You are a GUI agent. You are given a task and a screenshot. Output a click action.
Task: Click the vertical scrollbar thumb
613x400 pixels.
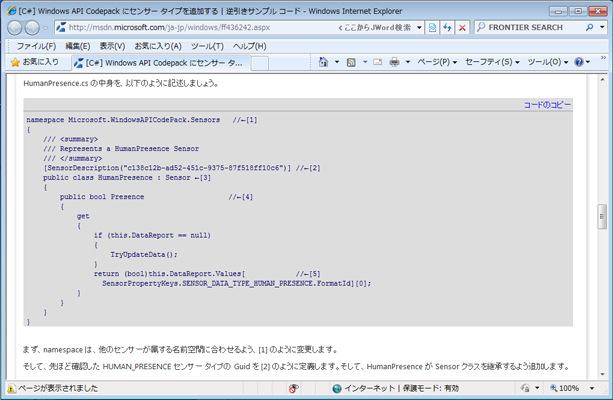tap(602, 216)
